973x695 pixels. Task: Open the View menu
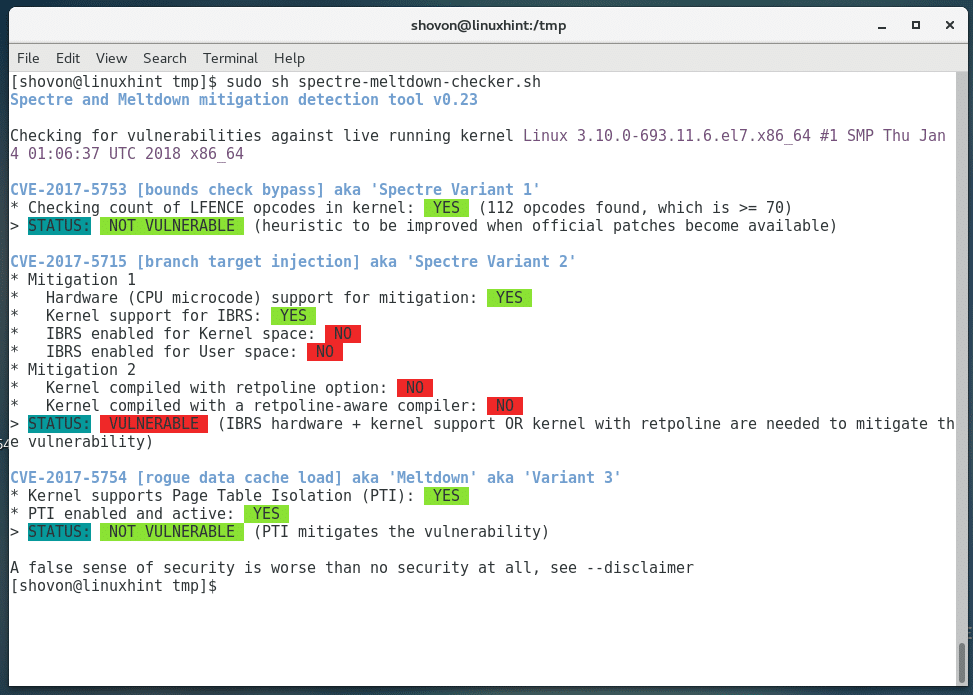pos(111,58)
